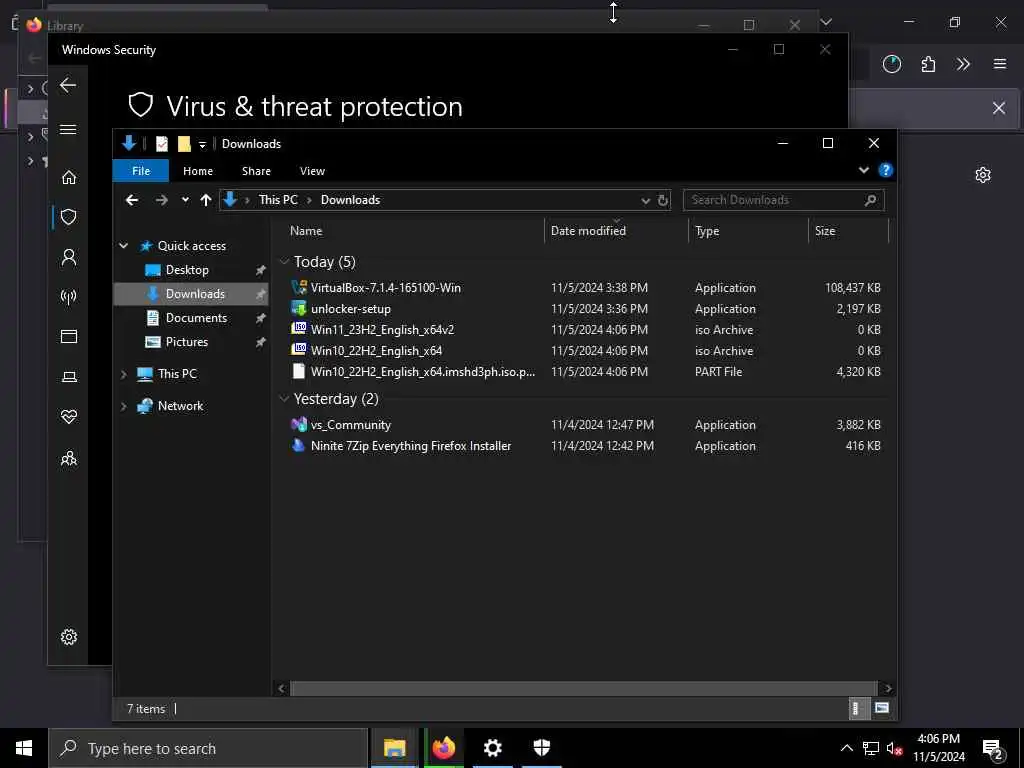Open the File menu in Explorer

click(140, 171)
